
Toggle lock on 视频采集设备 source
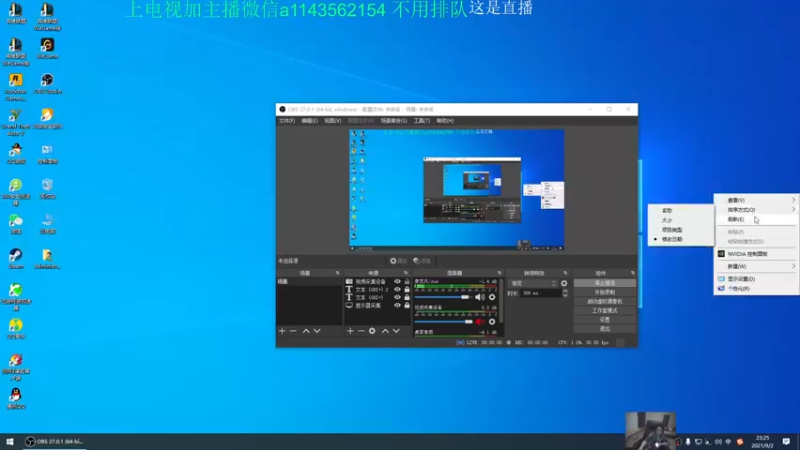point(407,282)
